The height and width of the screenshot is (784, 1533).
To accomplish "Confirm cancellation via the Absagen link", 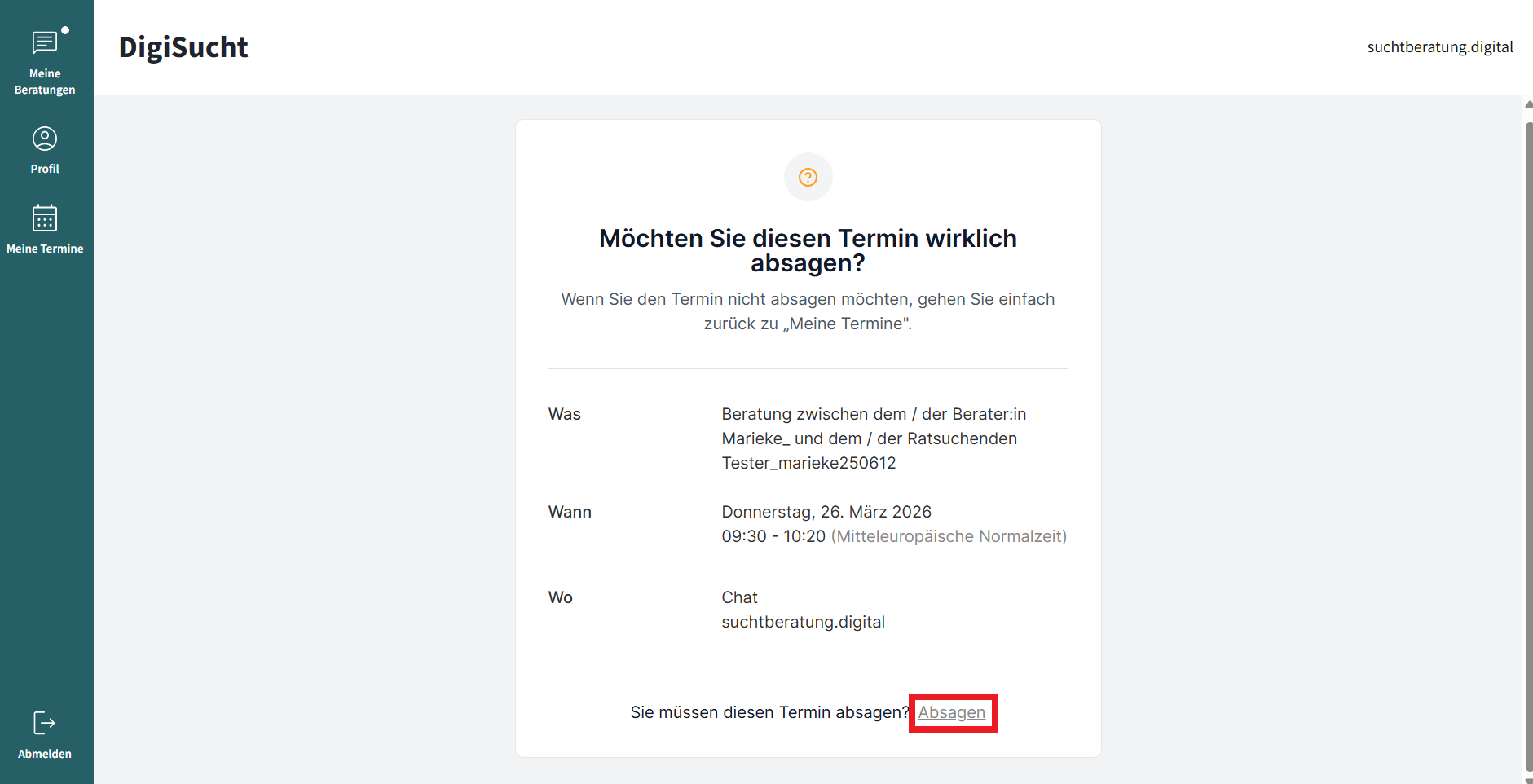I will click(951, 712).
